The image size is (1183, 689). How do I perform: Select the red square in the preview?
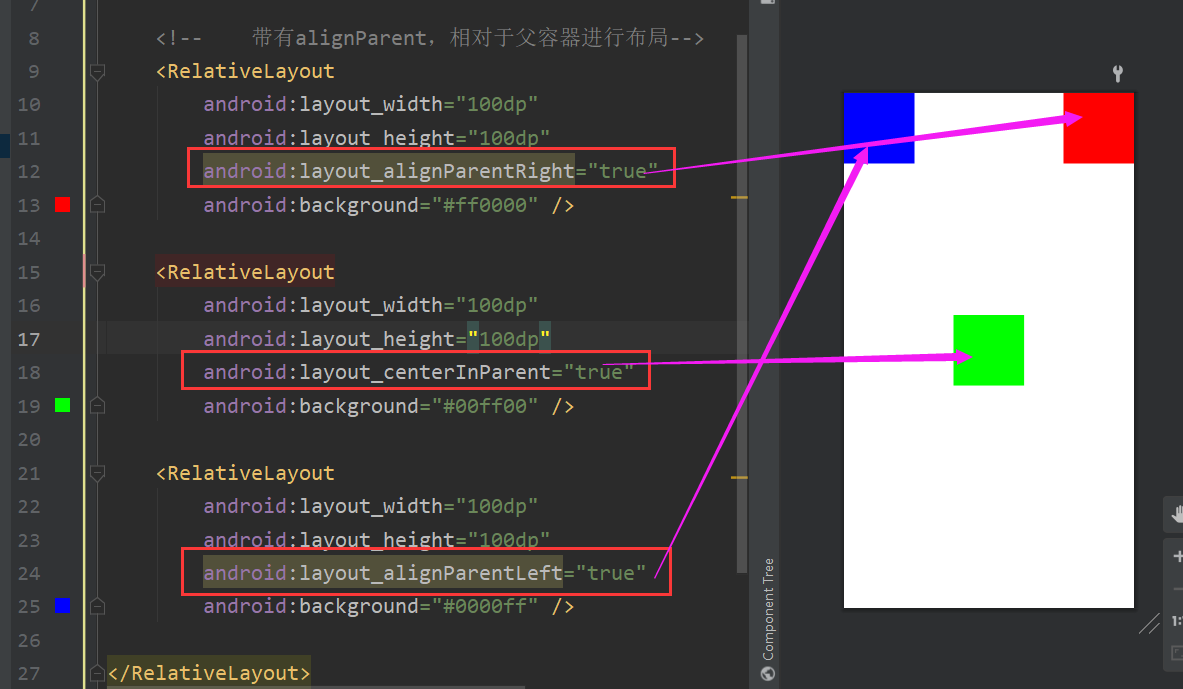click(x=1098, y=127)
